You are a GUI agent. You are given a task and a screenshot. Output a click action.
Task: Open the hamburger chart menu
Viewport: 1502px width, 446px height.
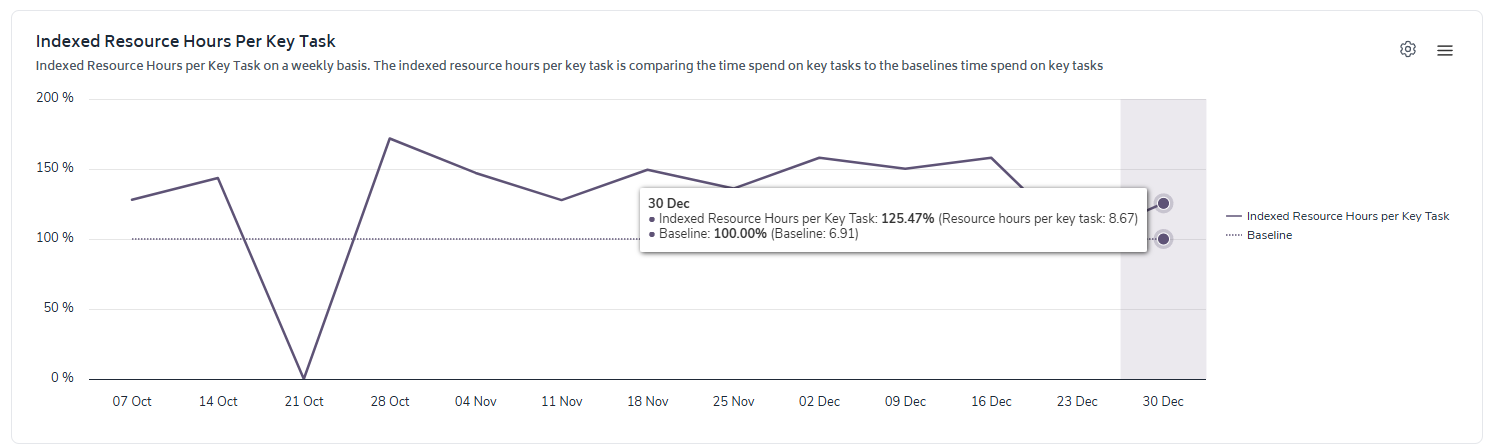[x=1445, y=50]
